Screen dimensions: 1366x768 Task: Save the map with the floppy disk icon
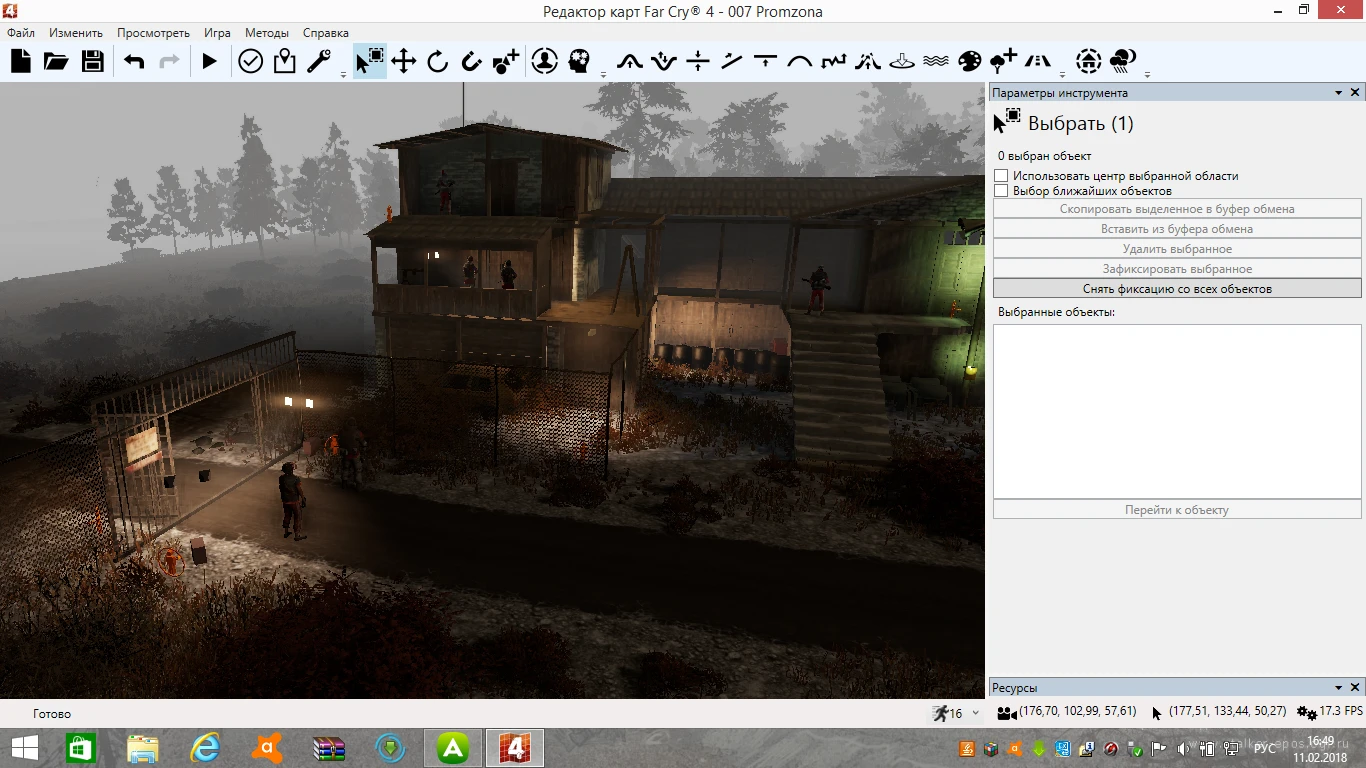(x=93, y=62)
